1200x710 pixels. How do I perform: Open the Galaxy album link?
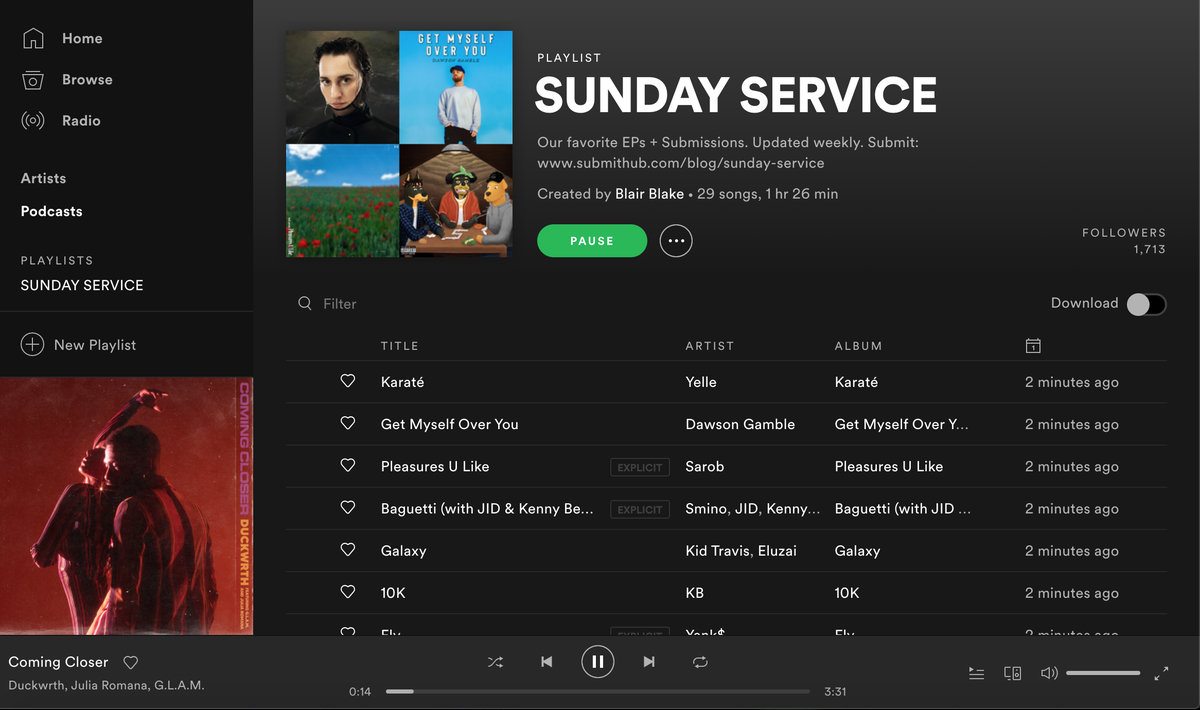pyautogui.click(x=857, y=550)
